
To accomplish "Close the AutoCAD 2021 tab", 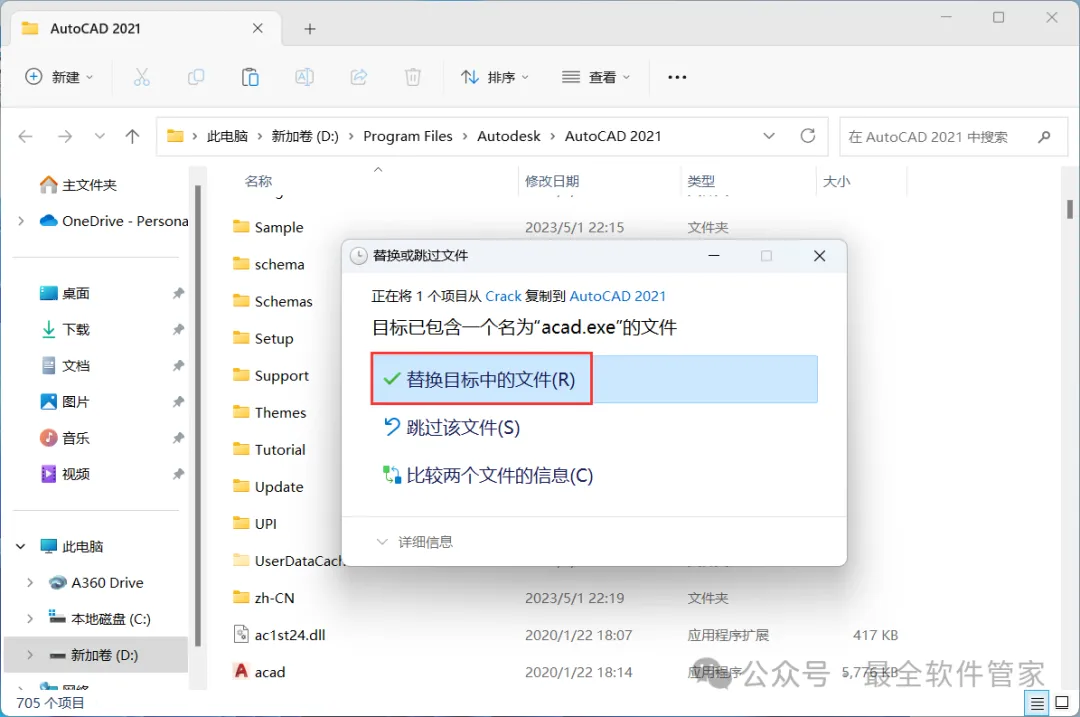I will coord(258,28).
